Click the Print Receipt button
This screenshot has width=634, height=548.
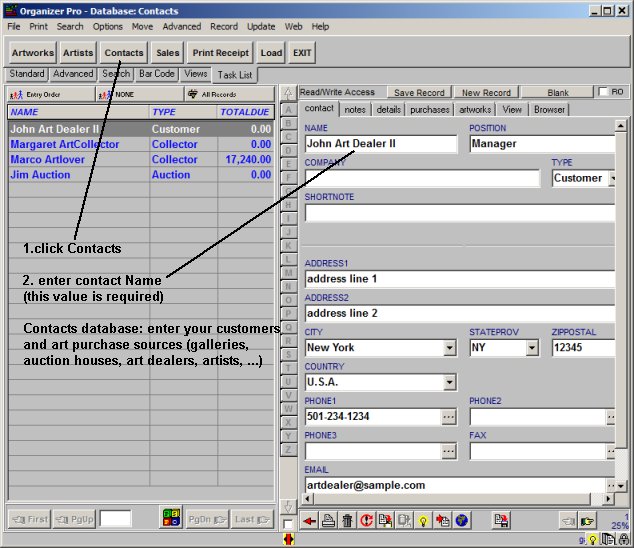(x=220, y=53)
